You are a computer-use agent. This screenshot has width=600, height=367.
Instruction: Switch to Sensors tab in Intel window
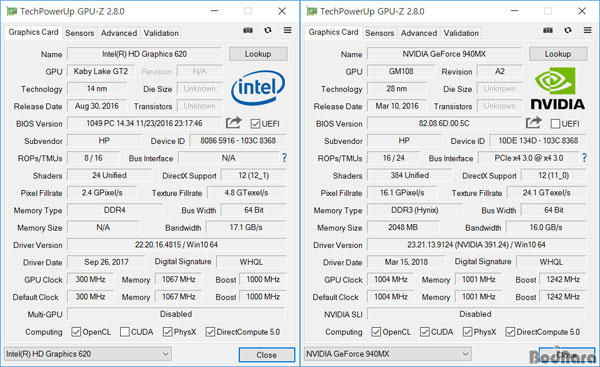[x=80, y=33]
